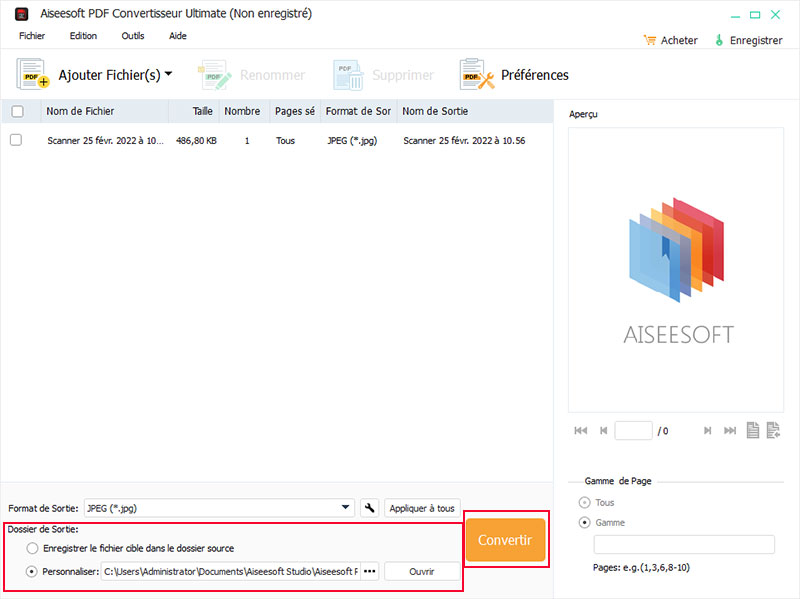The width and height of the screenshot is (800, 599).
Task: Toggle the select-all files checkbox in header
Action: 17,111
